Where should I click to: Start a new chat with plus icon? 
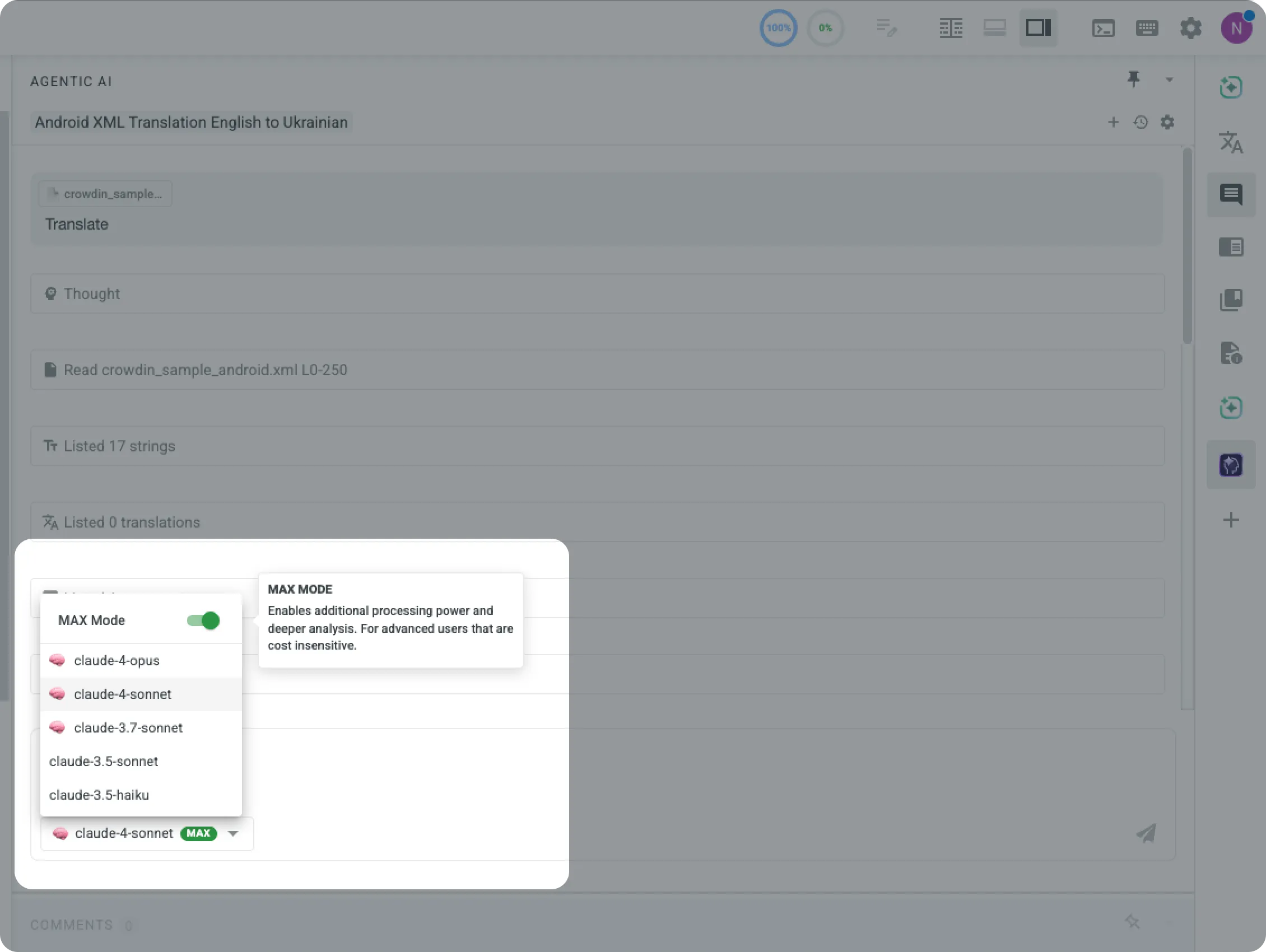1113,122
